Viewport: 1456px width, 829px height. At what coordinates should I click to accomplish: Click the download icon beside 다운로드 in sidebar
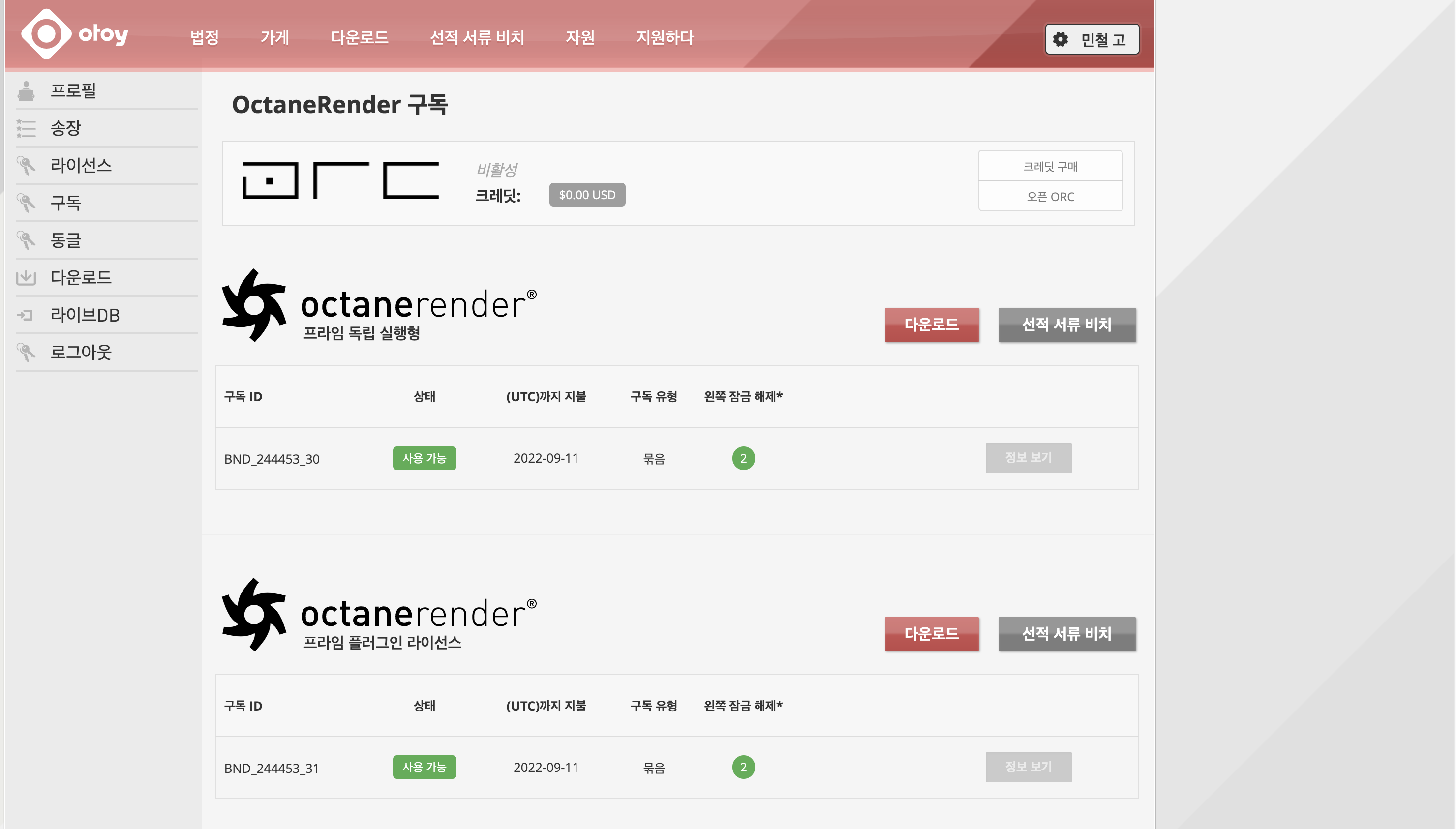tap(26, 278)
